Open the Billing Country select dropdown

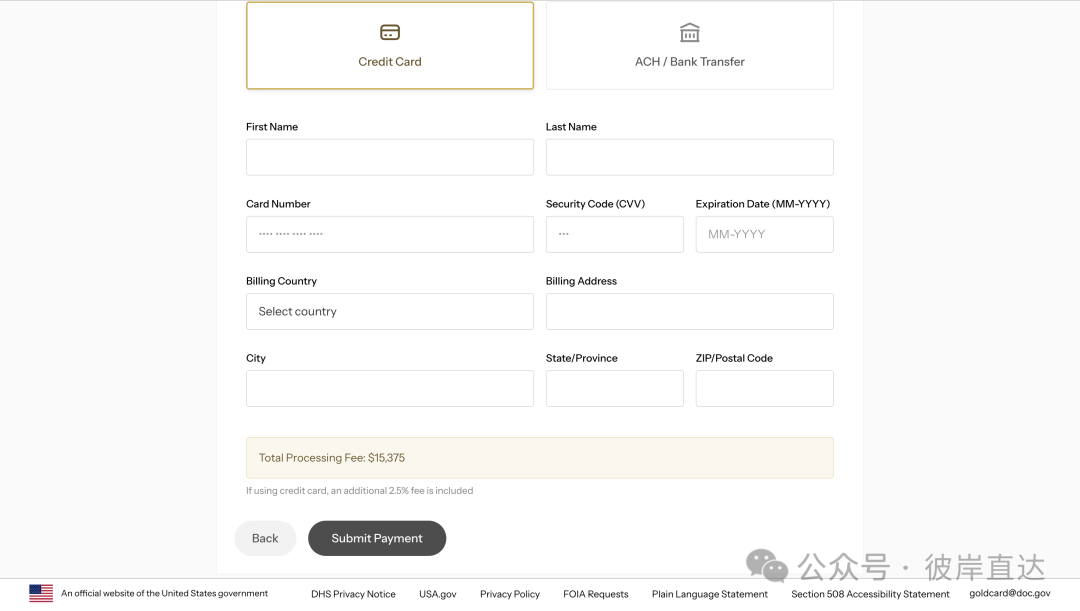pyautogui.click(x=390, y=311)
